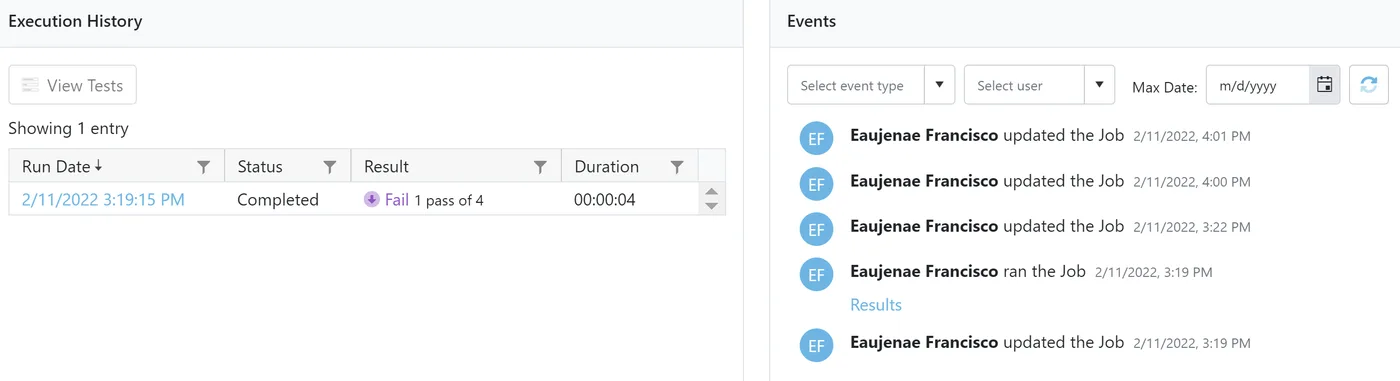Click the up scroll arrow of the table
1400x381 pixels.
[x=712, y=192]
